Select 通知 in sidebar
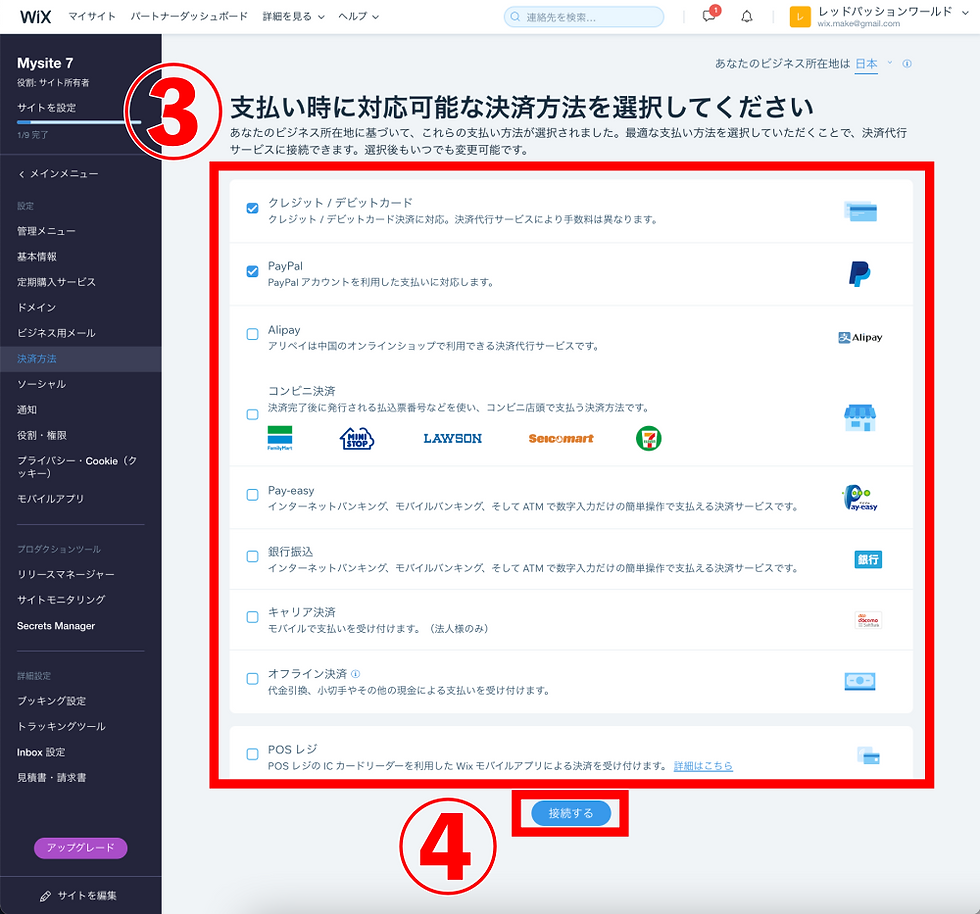Screen dimensions: 980x914 point(27,410)
